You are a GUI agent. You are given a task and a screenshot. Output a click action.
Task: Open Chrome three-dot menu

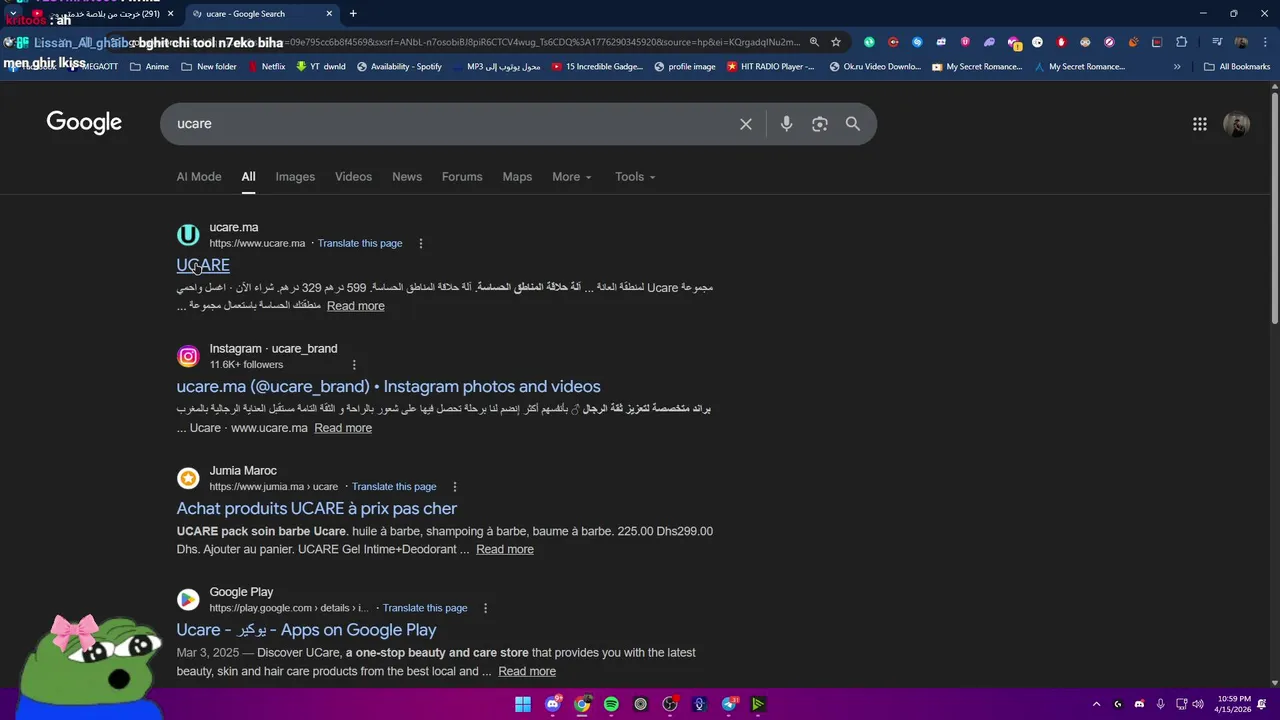pyautogui.click(x=1265, y=42)
